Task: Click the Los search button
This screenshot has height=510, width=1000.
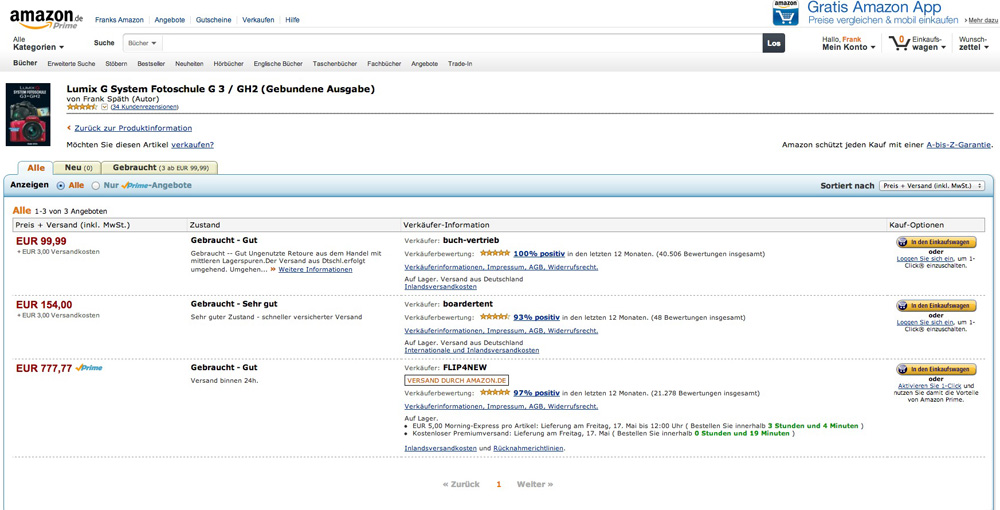Action: tap(774, 43)
